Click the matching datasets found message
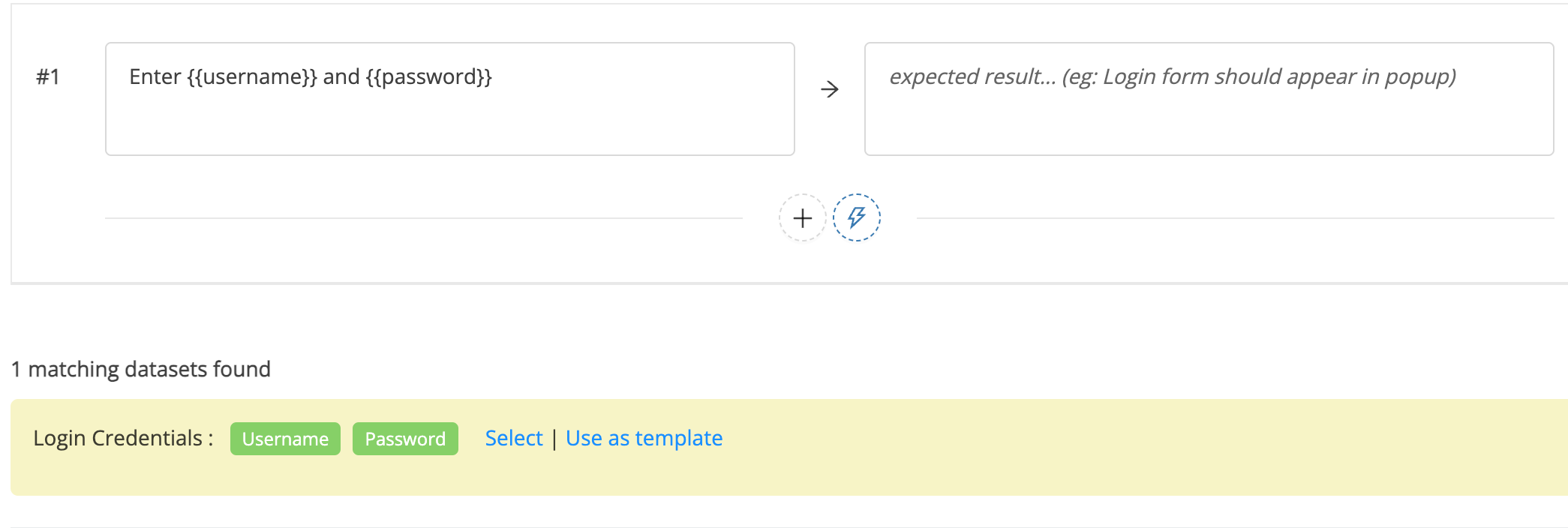Screen dimensions: 1568x528 [x=141, y=369]
